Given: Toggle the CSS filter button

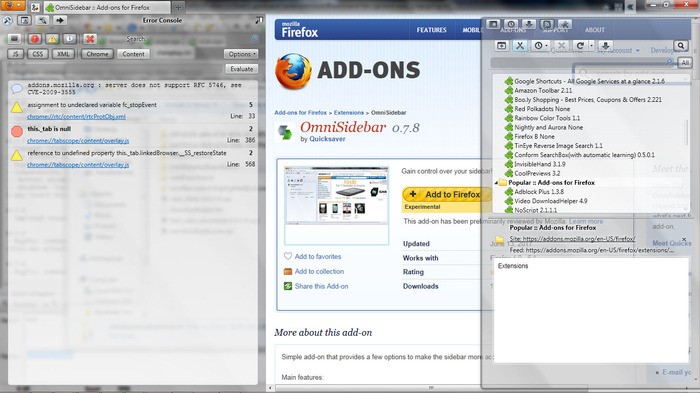Looking at the screenshot, I should (38, 54).
